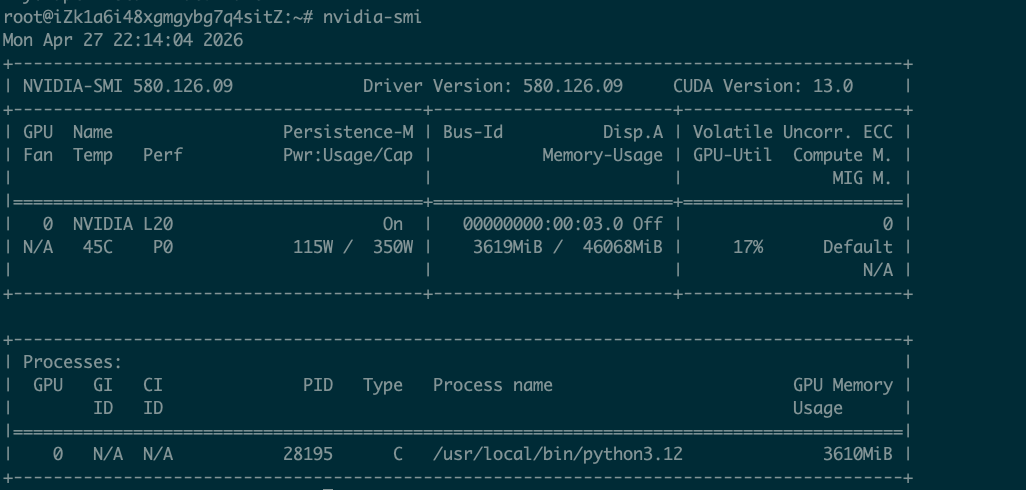Click process path /usr/local/bin/python3.12

558,455
